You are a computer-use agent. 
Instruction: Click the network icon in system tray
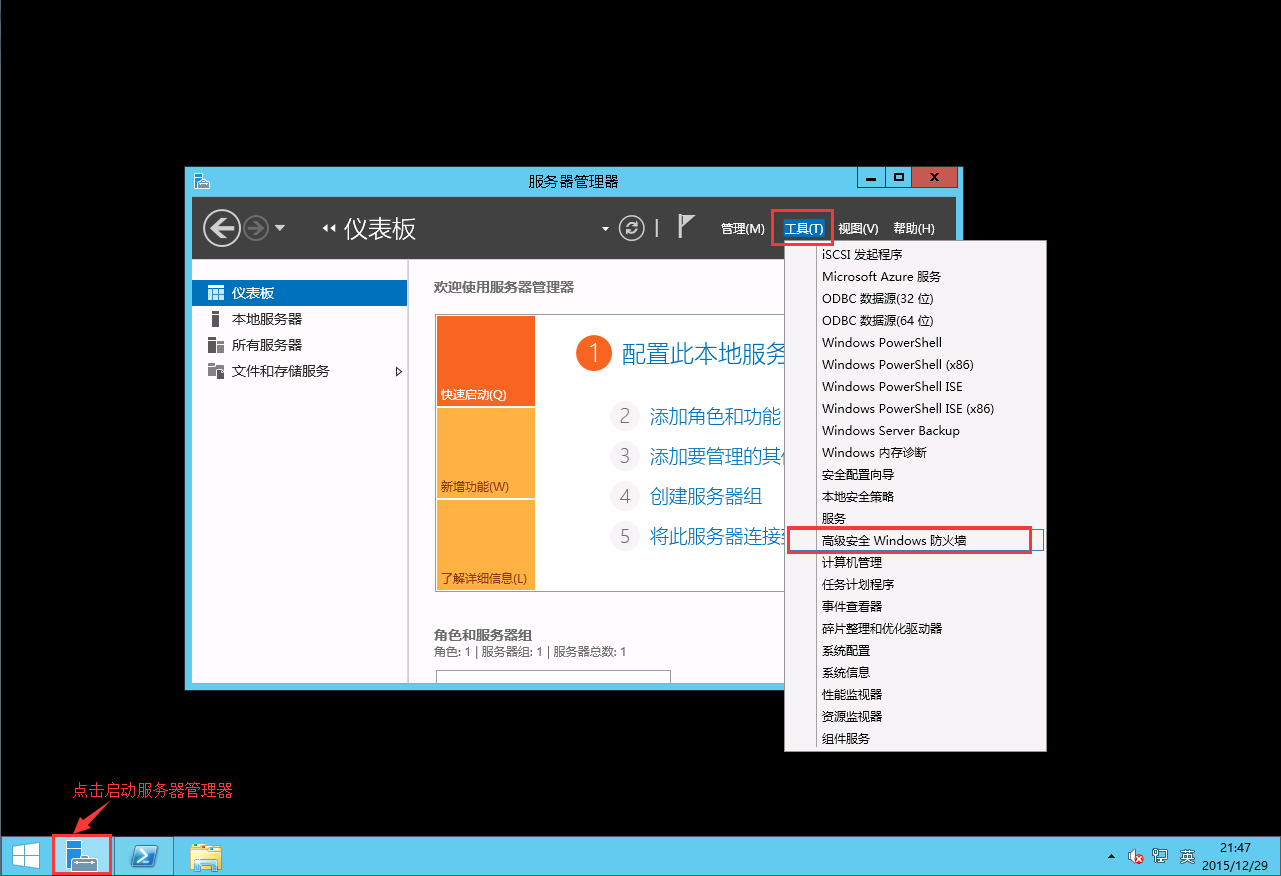coord(1160,856)
